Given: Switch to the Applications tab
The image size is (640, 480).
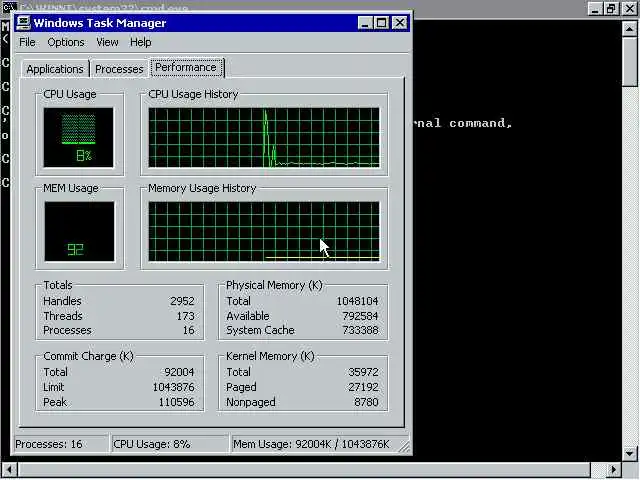Looking at the screenshot, I should click(55, 69).
